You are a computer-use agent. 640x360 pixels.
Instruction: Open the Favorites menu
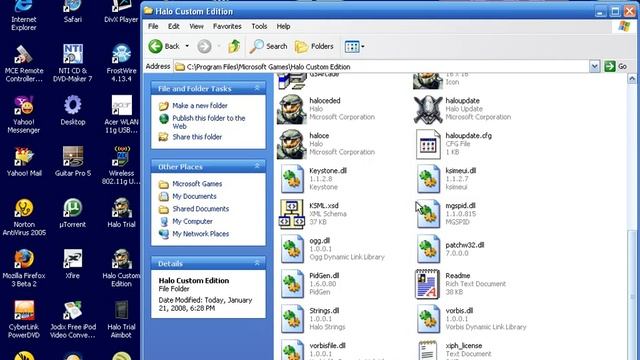[x=227, y=26]
